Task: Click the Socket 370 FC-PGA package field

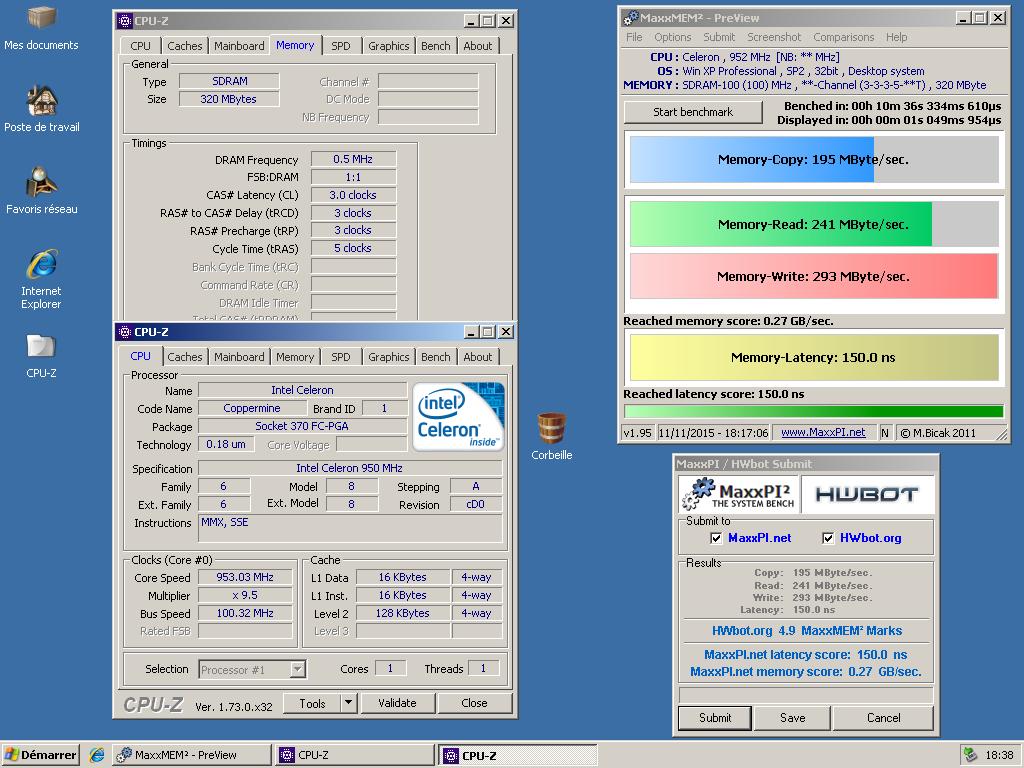Action: (302, 426)
